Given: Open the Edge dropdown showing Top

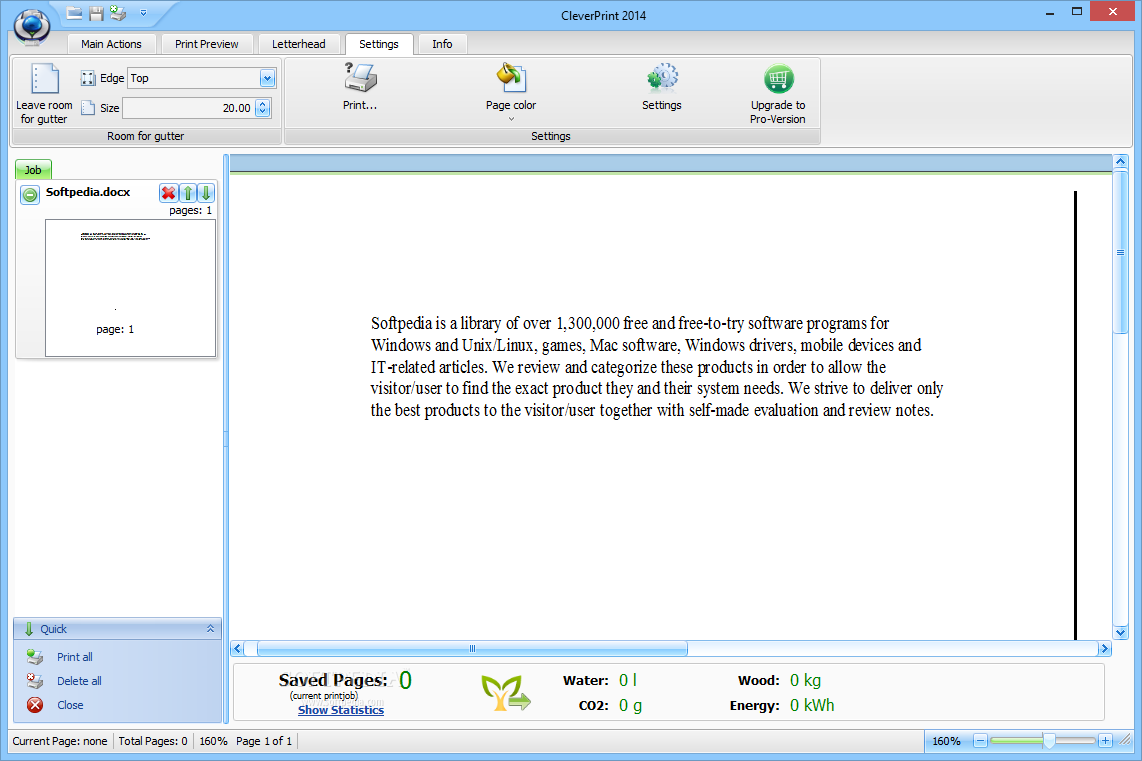Looking at the screenshot, I should coord(202,78).
